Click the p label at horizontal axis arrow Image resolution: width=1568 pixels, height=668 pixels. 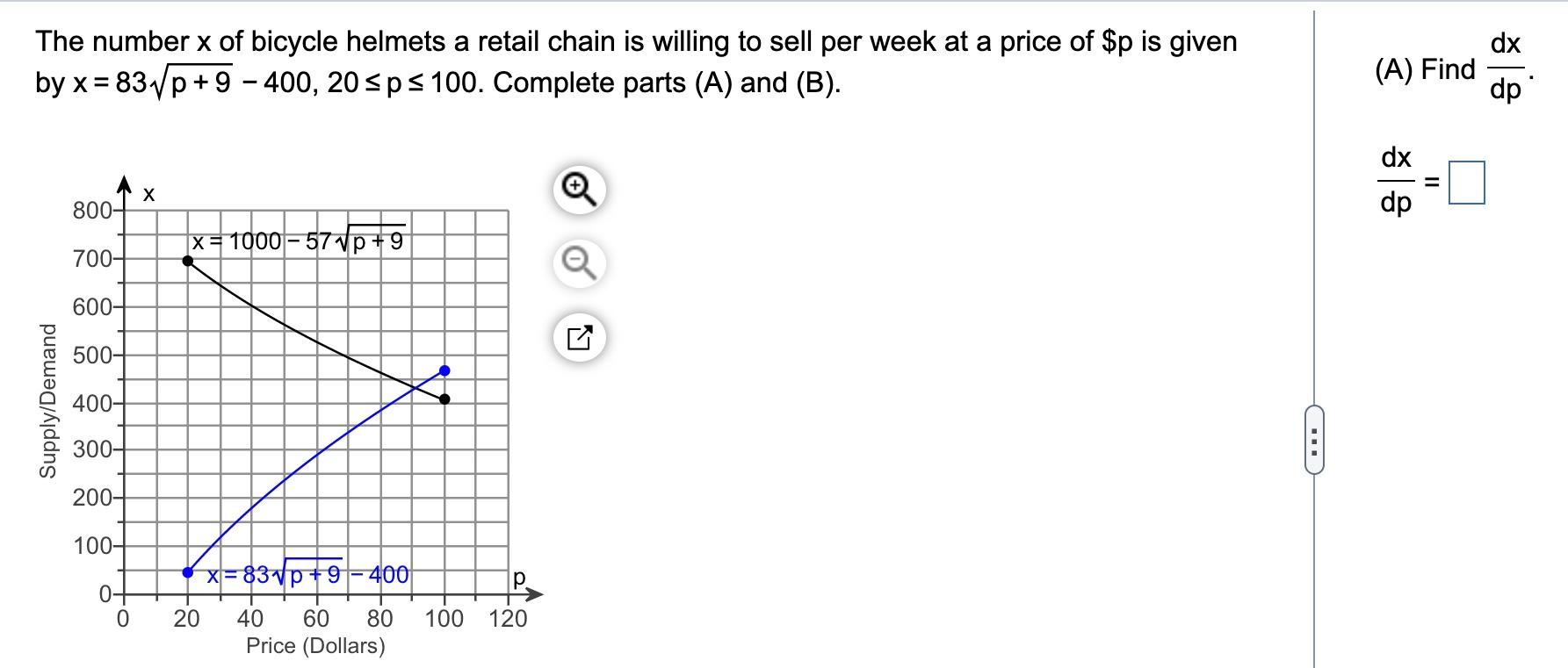(x=519, y=578)
